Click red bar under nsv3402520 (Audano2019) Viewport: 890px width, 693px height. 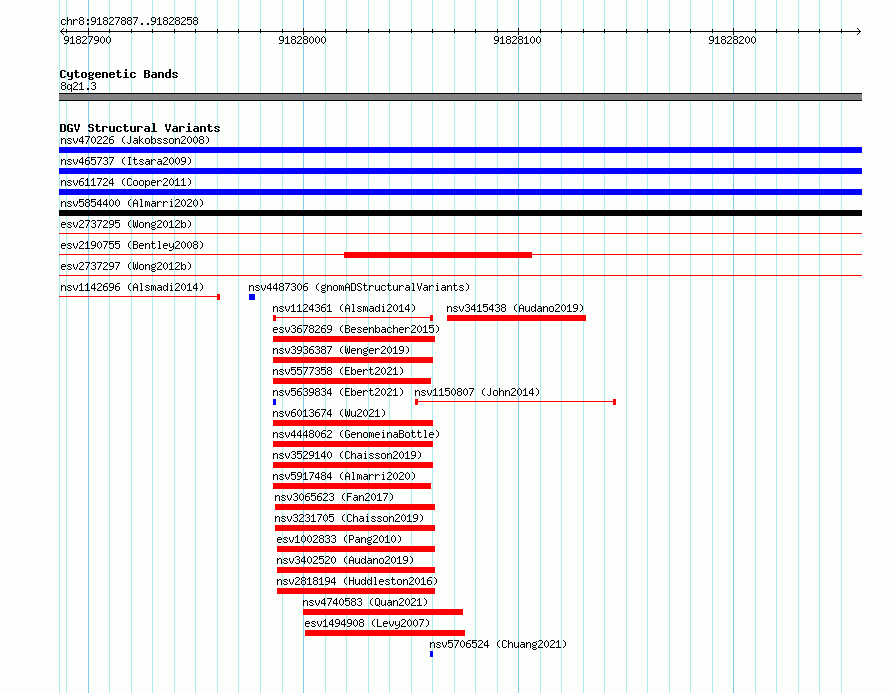pyautogui.click(x=356, y=570)
